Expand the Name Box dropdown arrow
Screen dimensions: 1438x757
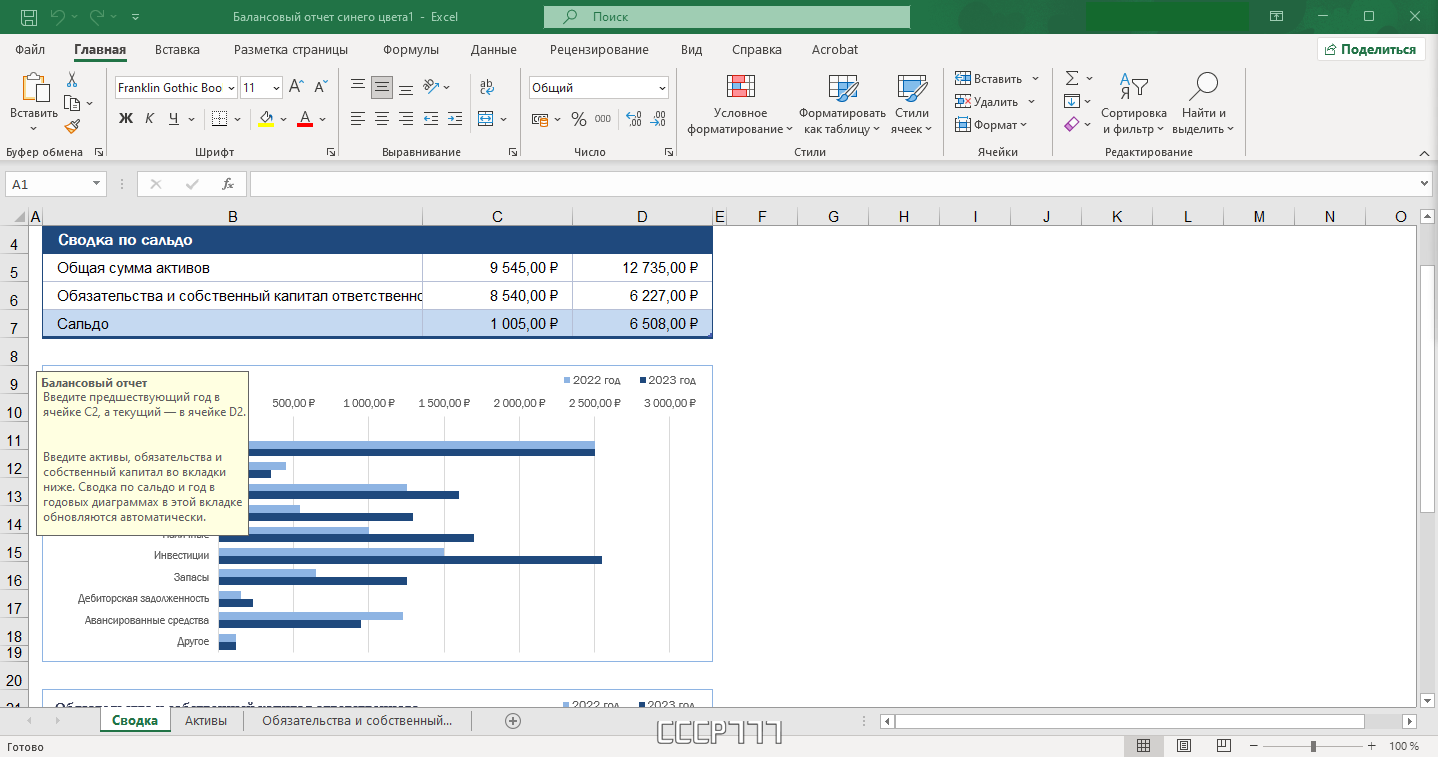[96, 184]
